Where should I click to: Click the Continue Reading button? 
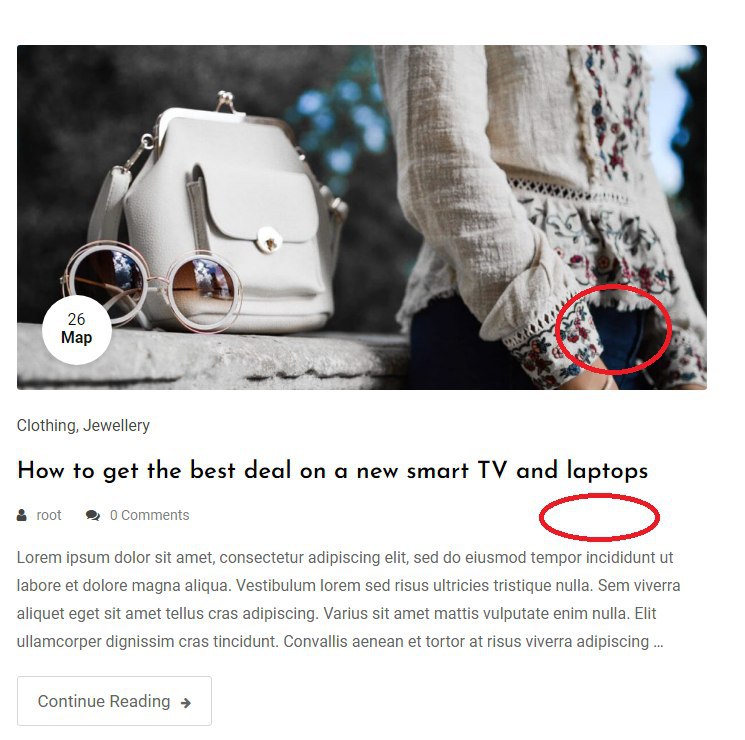pyautogui.click(x=115, y=701)
